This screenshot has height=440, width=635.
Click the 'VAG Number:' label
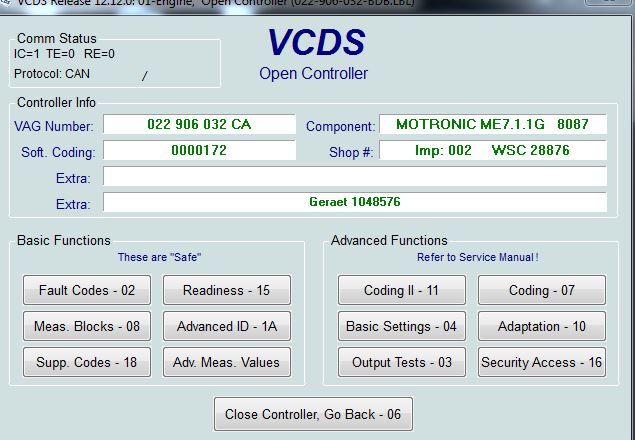point(54,126)
